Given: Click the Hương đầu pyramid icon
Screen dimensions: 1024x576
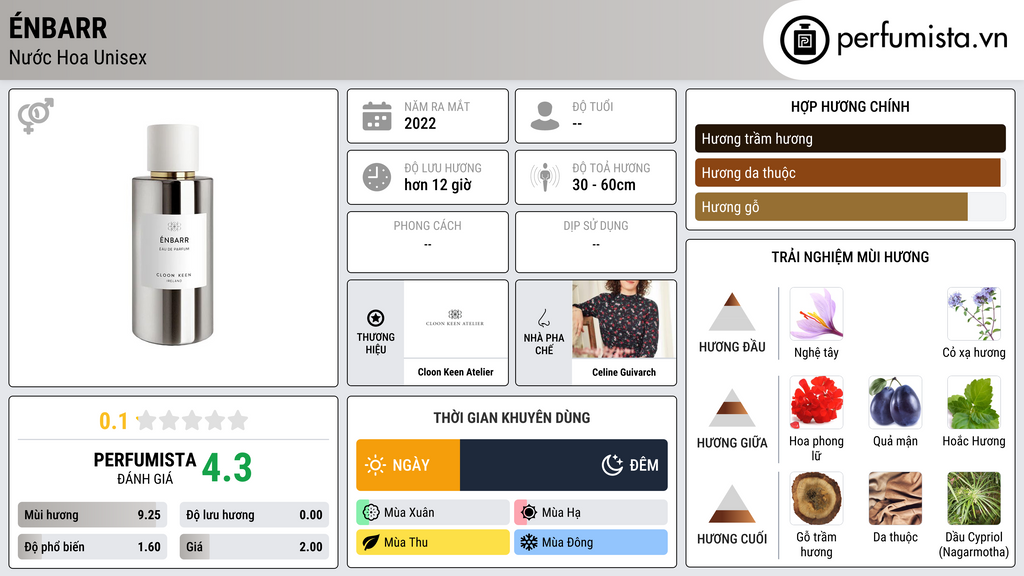Looking at the screenshot, I should [x=732, y=312].
